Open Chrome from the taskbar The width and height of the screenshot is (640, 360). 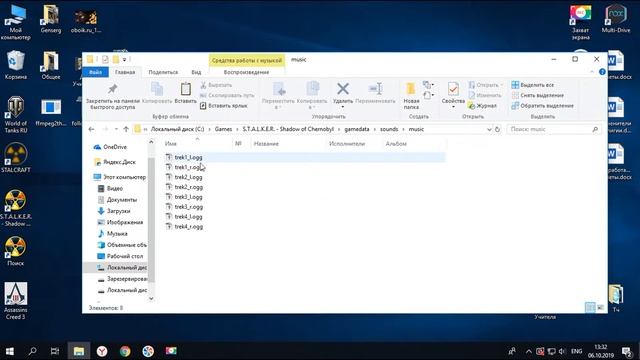125,351
